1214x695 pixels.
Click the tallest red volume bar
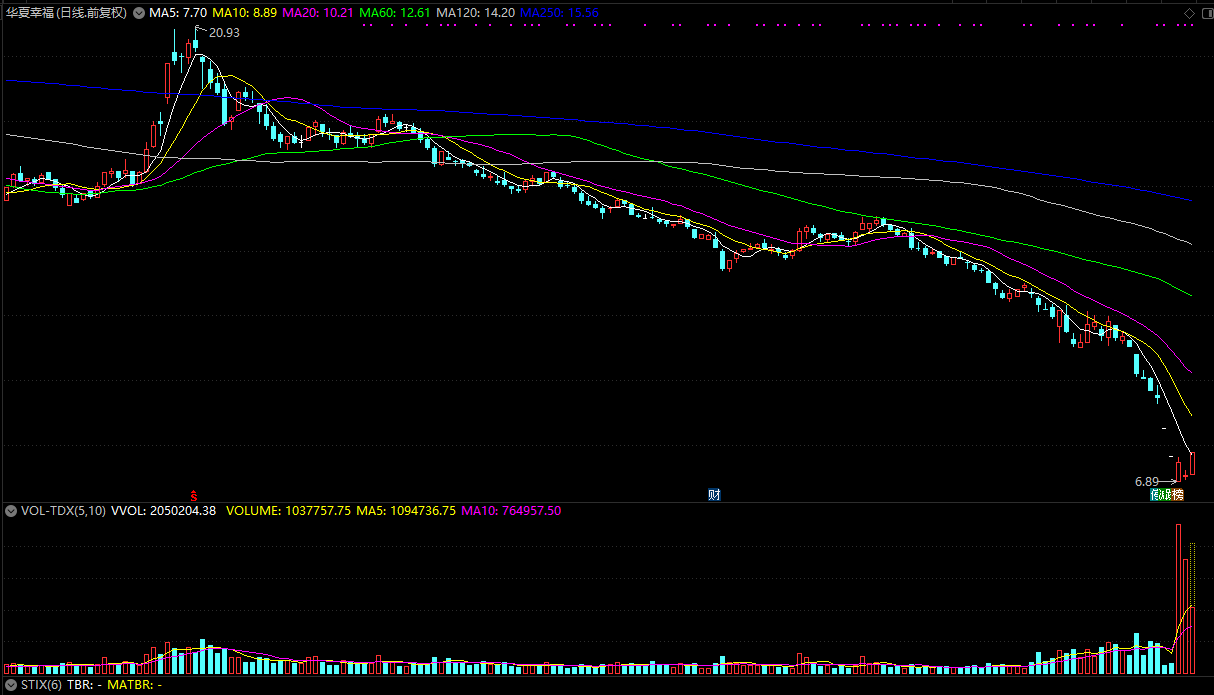(1179, 598)
